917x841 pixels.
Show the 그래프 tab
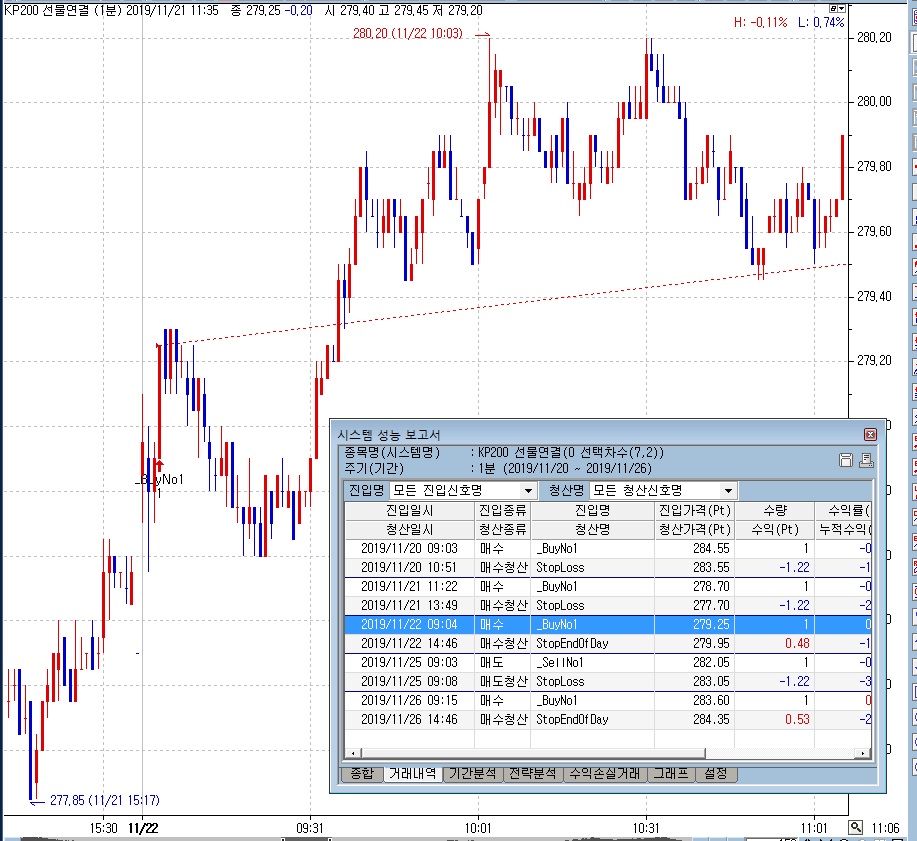click(x=669, y=774)
